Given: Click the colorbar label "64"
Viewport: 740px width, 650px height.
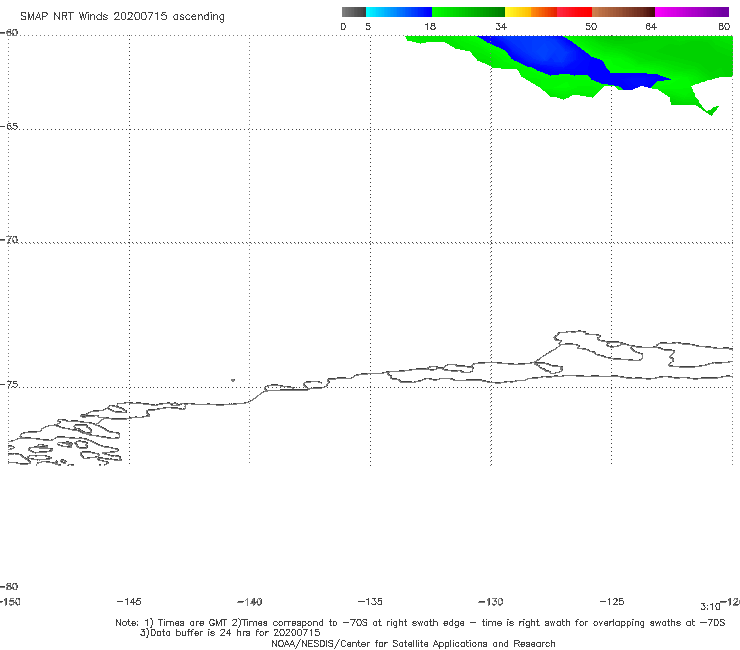Looking at the screenshot, I should pyautogui.click(x=651, y=26).
